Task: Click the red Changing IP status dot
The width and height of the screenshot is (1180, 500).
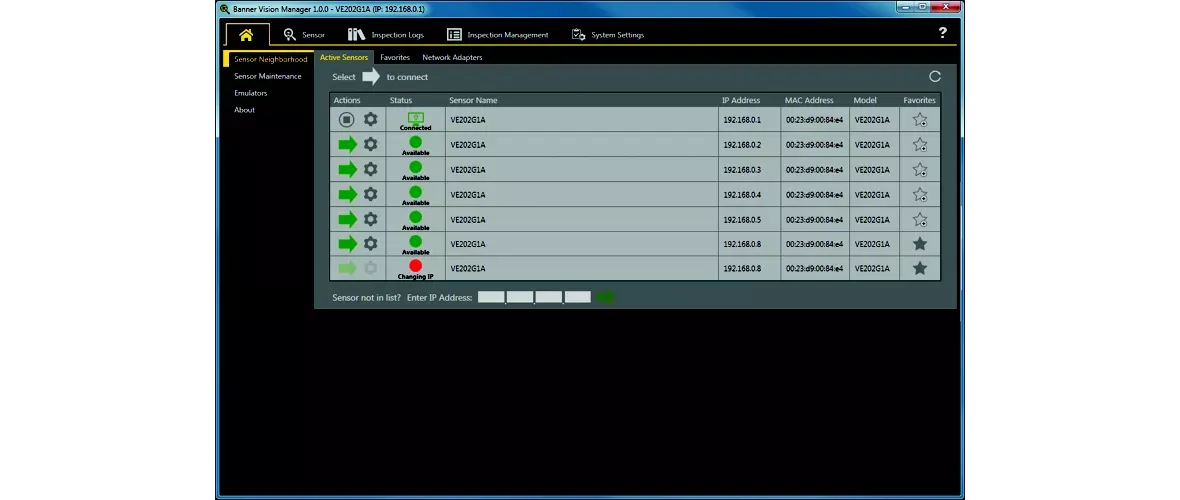Action: click(x=415, y=266)
